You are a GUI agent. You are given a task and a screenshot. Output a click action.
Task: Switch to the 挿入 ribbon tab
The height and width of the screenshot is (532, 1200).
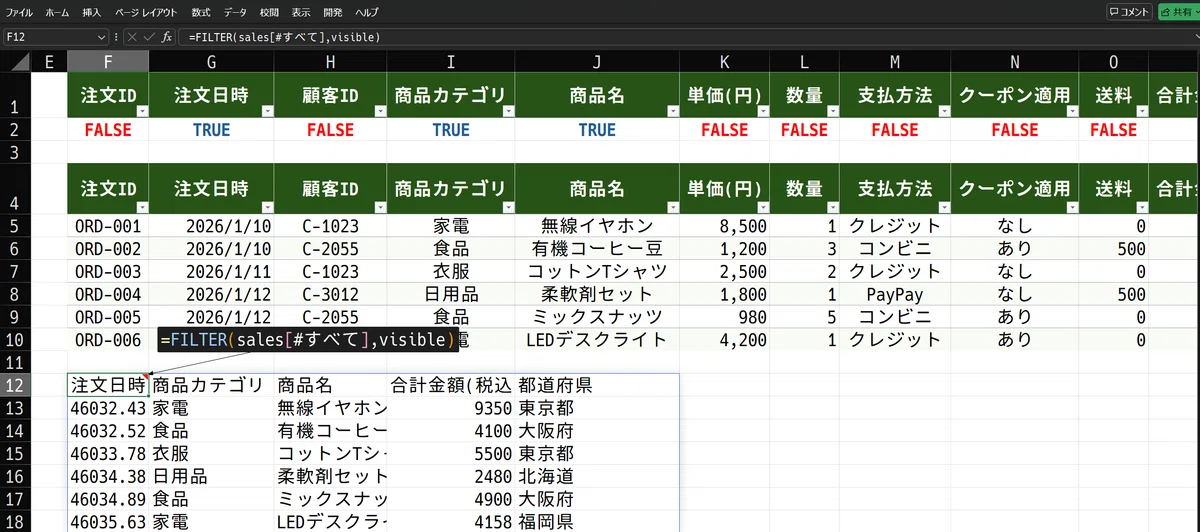92,12
